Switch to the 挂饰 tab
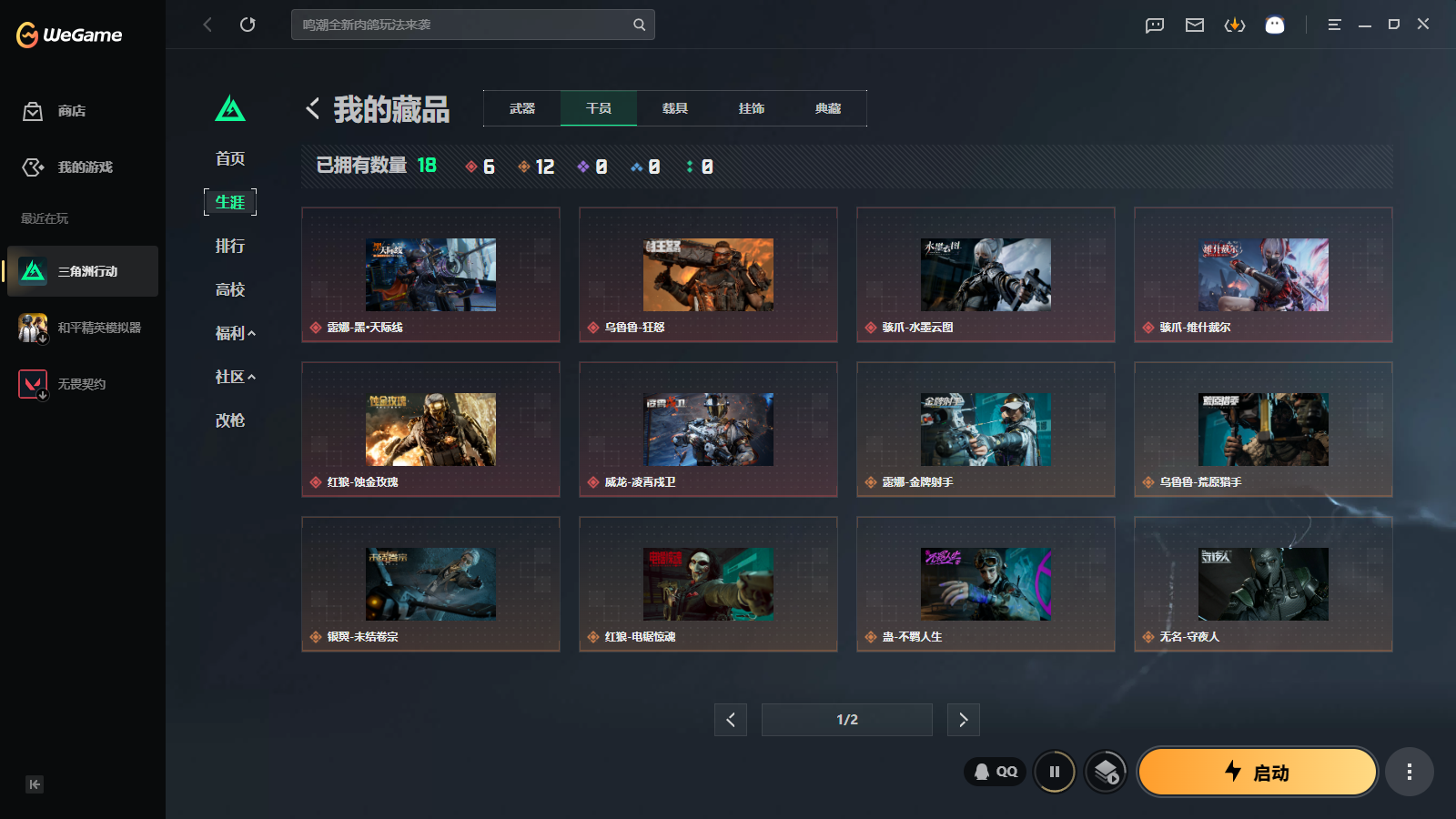Screen dimensions: 1456x819 (x=752, y=108)
